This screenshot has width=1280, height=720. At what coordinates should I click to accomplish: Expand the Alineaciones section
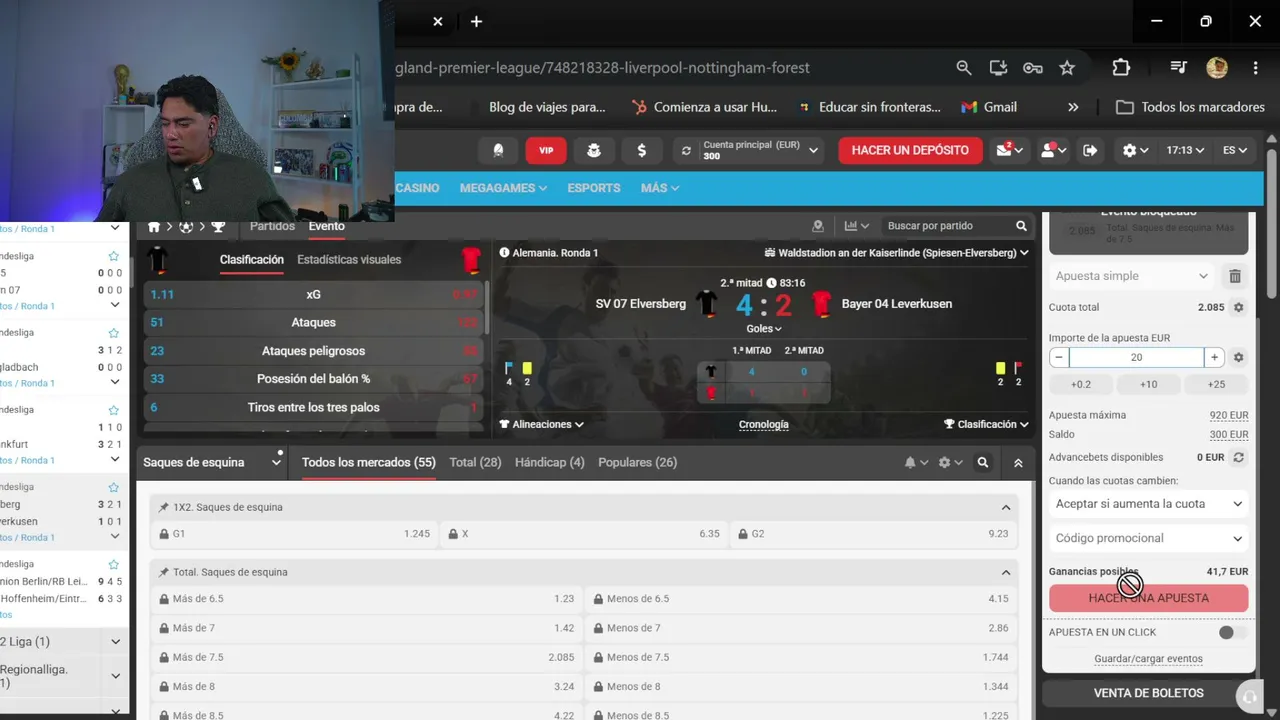coord(542,424)
